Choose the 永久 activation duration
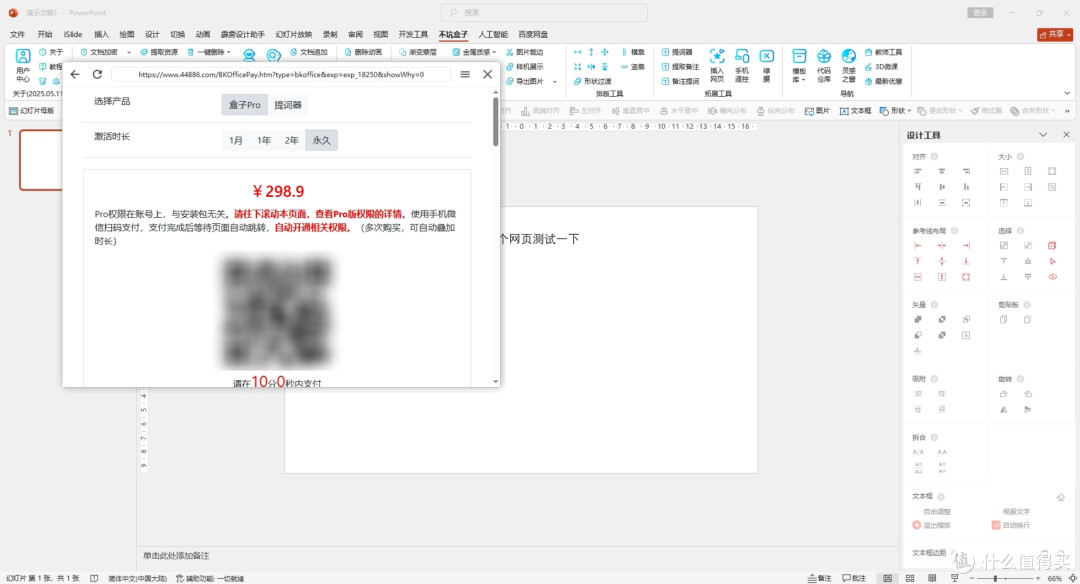This screenshot has width=1080, height=584. click(x=322, y=140)
